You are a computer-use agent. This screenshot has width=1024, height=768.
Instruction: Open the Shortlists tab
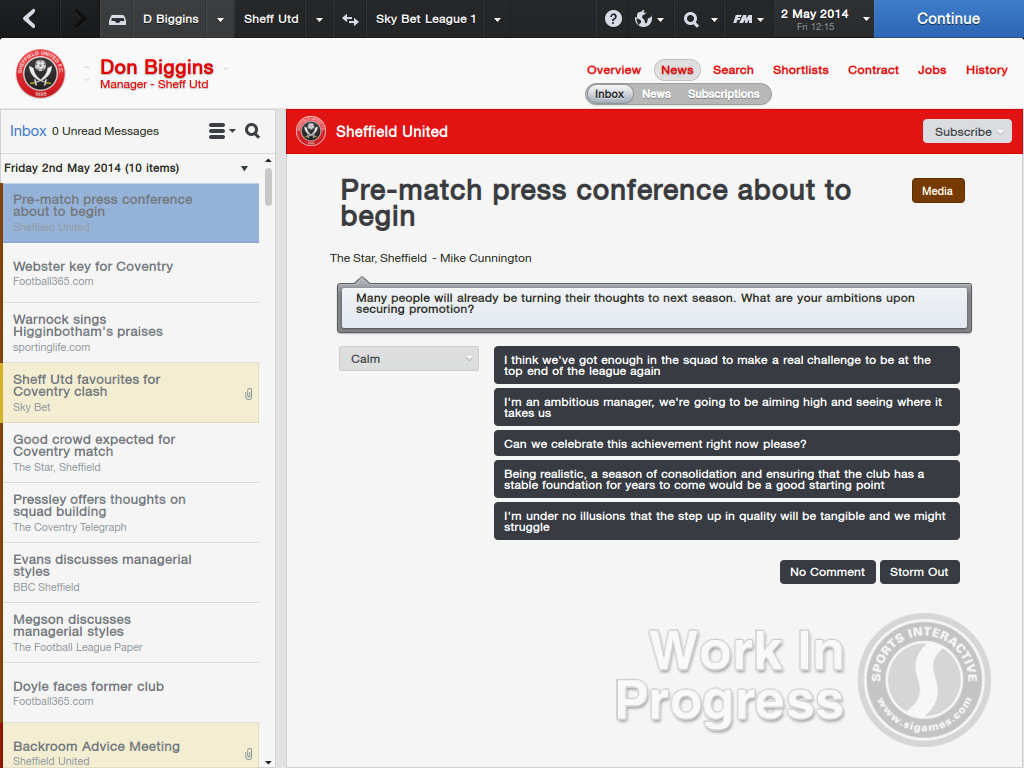[800, 70]
